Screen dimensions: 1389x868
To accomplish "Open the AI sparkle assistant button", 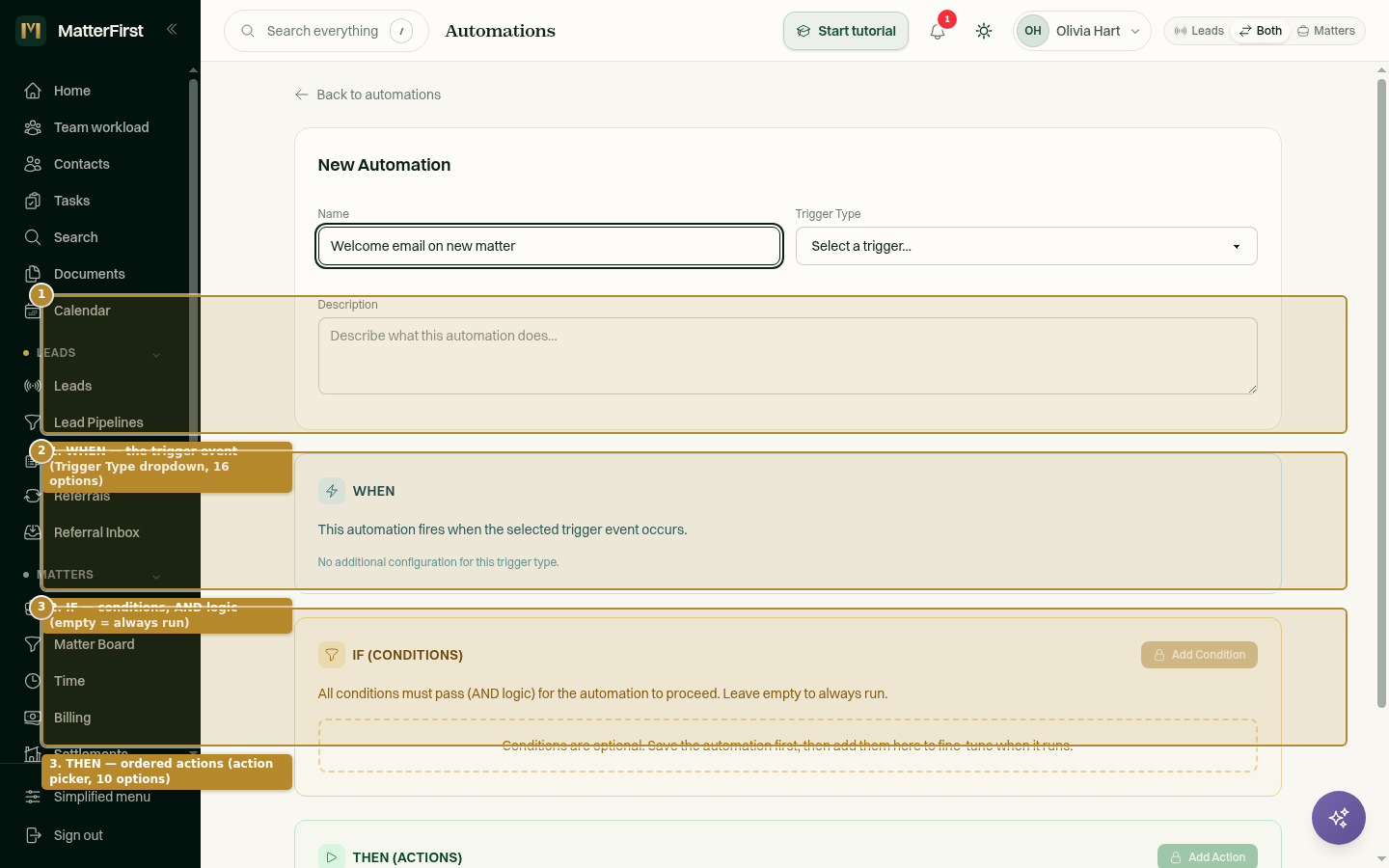I will (1339, 818).
